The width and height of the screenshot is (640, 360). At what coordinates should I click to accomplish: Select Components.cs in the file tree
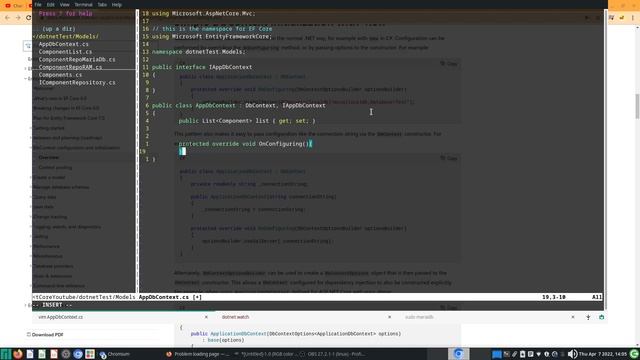[x=60, y=75]
